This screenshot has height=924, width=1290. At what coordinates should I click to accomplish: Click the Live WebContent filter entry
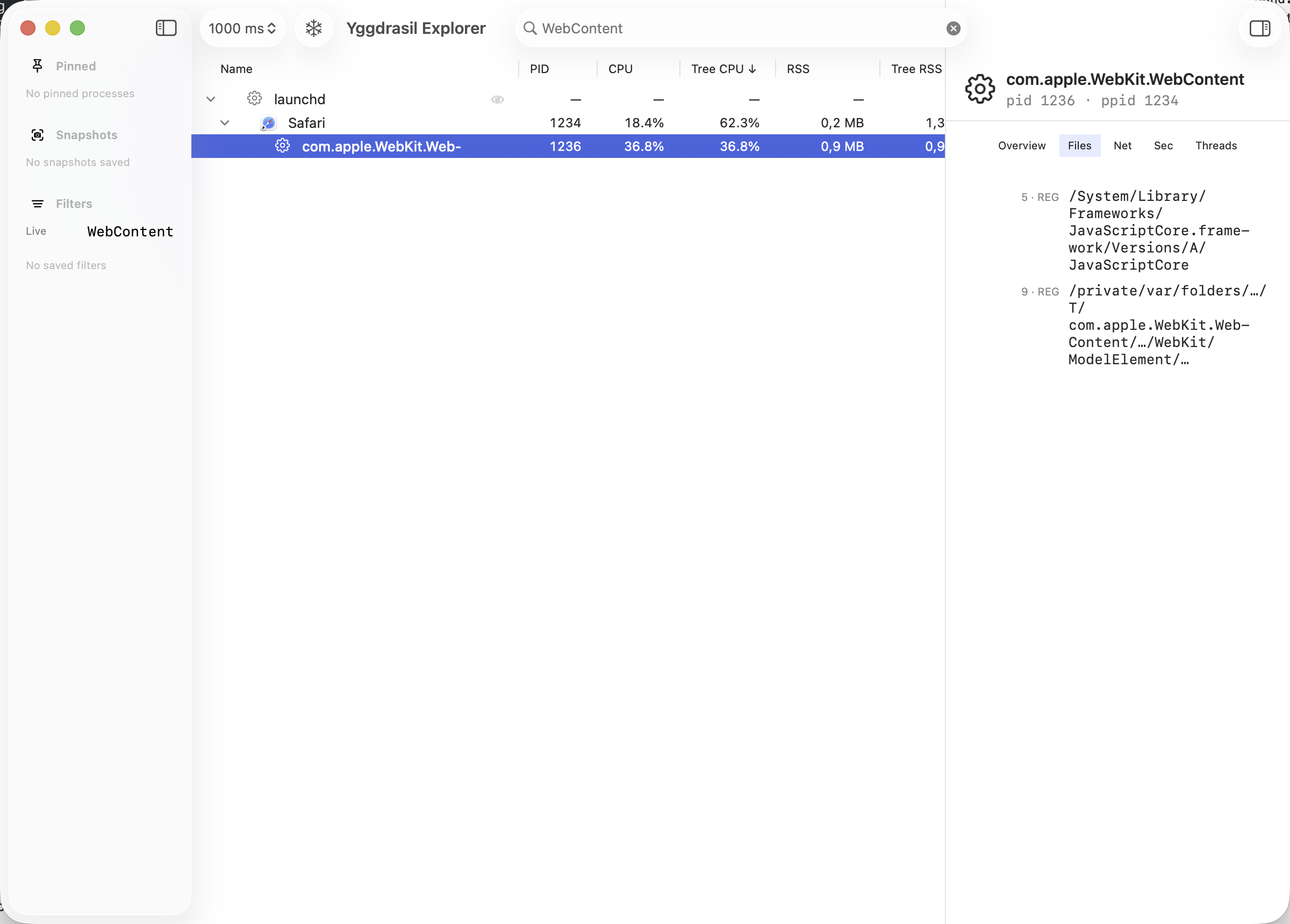point(99,232)
